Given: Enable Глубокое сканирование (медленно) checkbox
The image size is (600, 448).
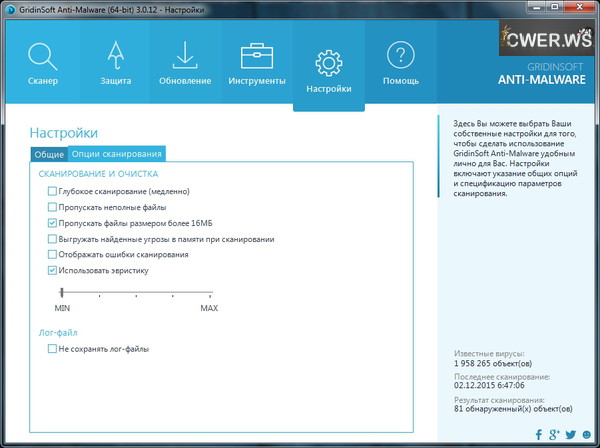Looking at the screenshot, I should point(52,191).
